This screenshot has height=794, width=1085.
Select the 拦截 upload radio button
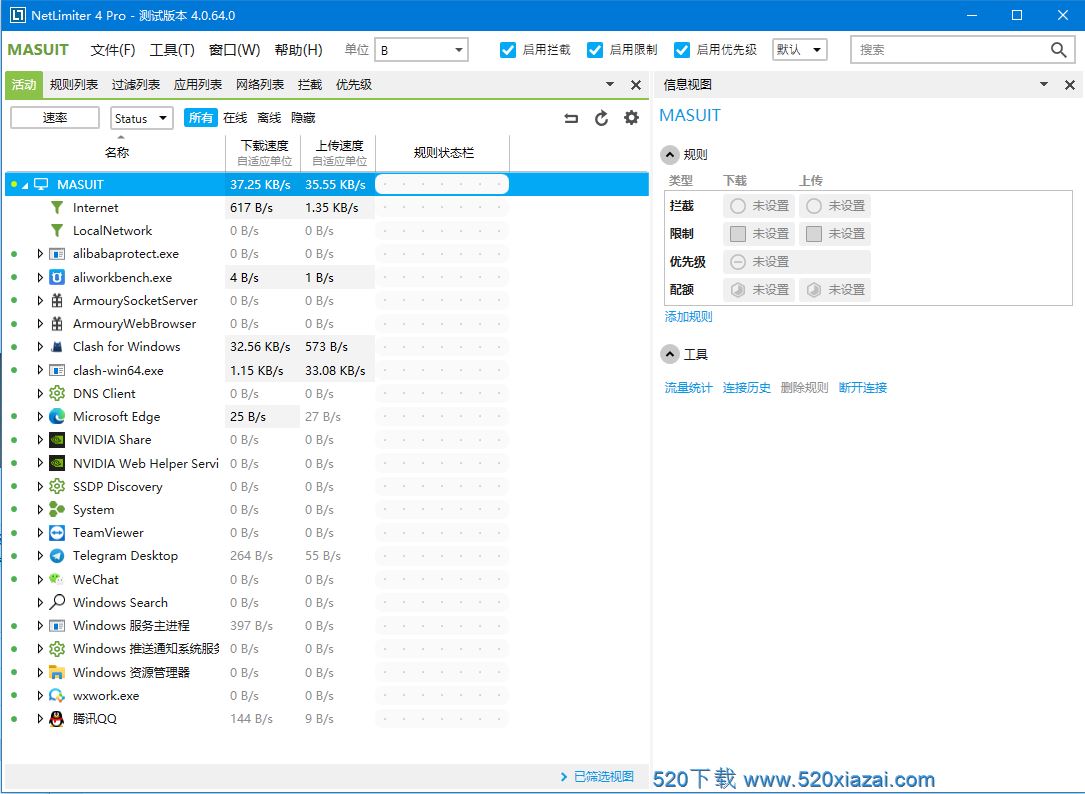pyautogui.click(x=814, y=206)
